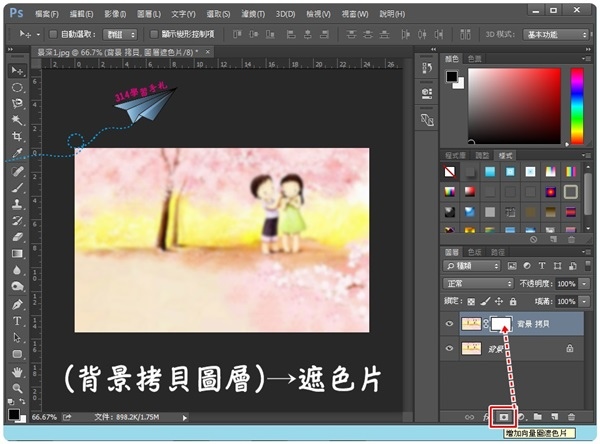Select the white layer mask thumbnail
This screenshot has height=444, width=600.
click(501, 324)
